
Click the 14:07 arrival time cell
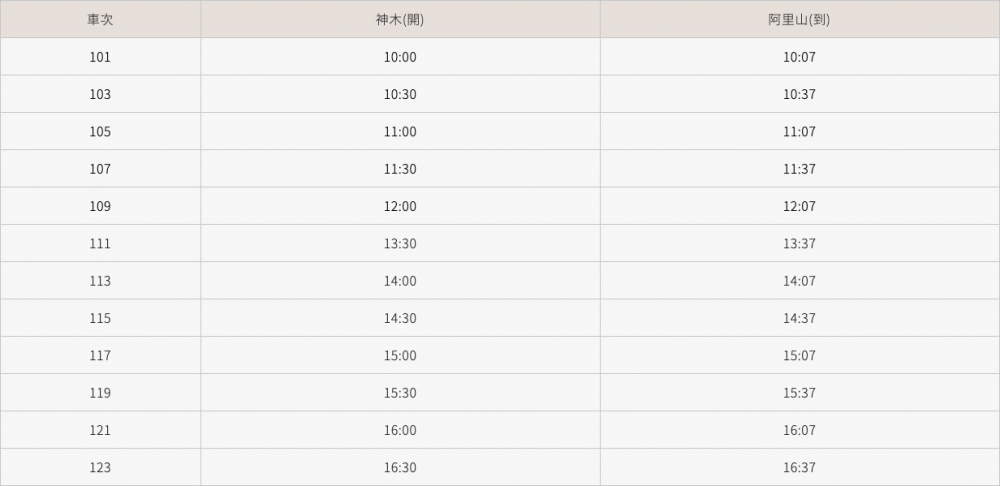tap(799, 281)
